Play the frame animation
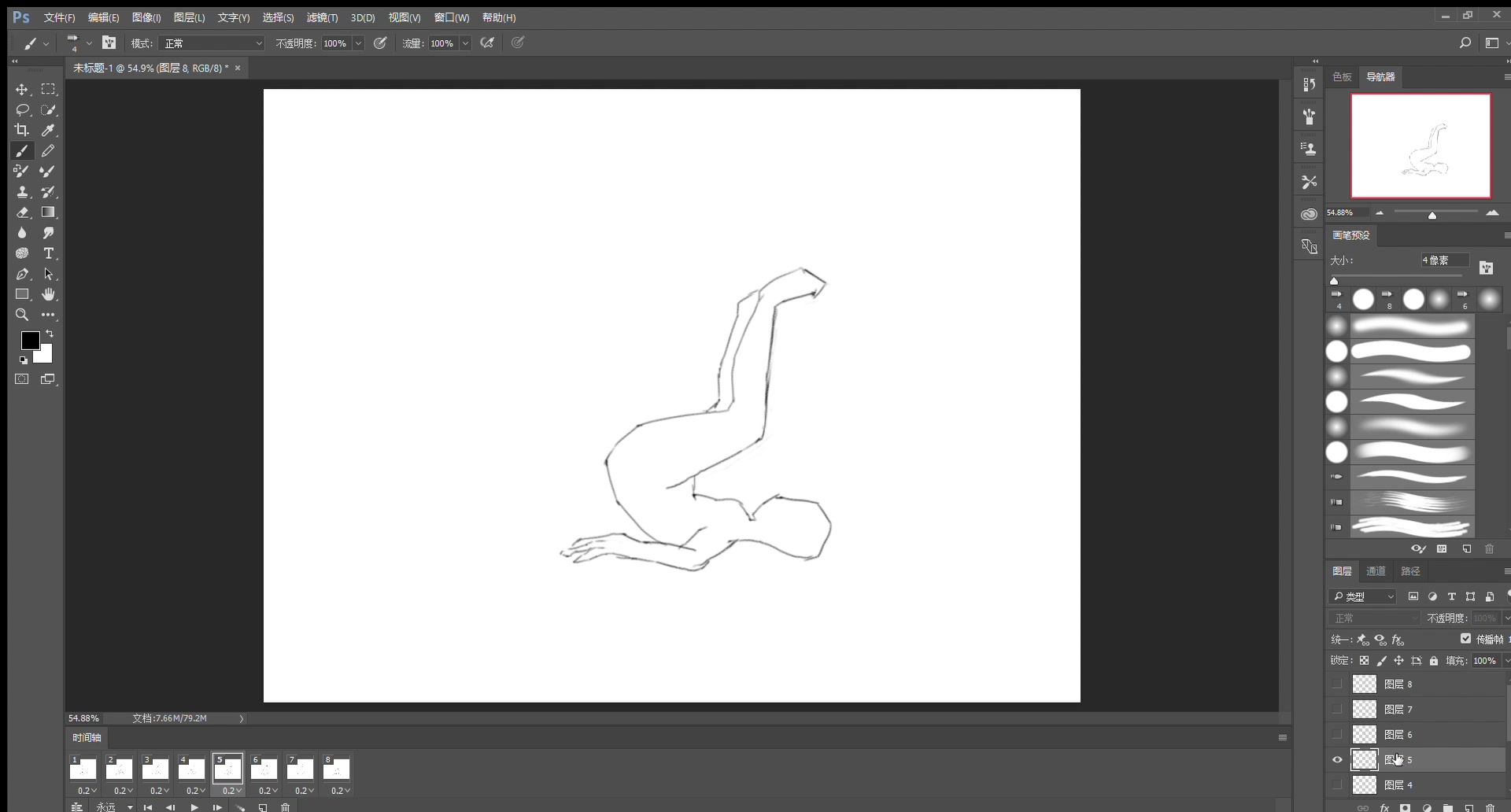 click(194, 807)
